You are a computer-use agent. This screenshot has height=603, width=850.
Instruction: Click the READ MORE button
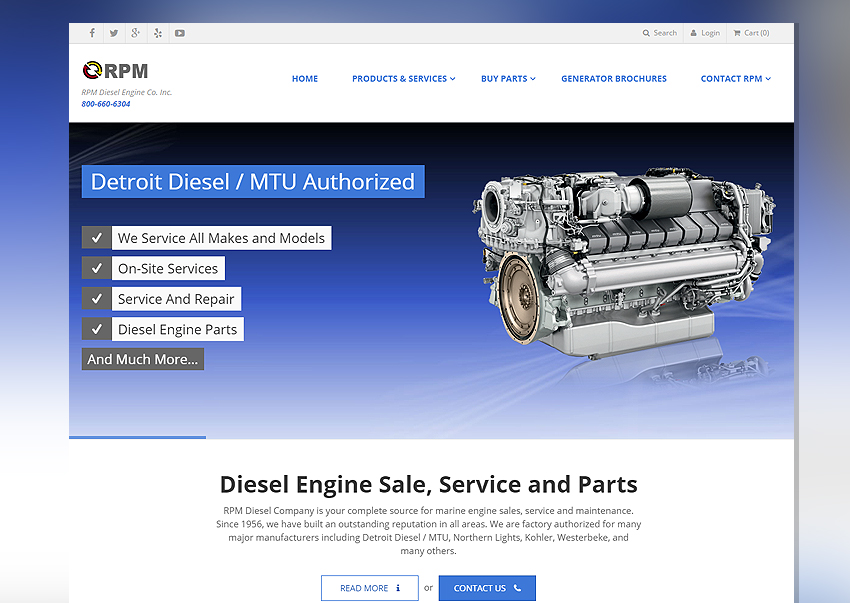(x=369, y=587)
